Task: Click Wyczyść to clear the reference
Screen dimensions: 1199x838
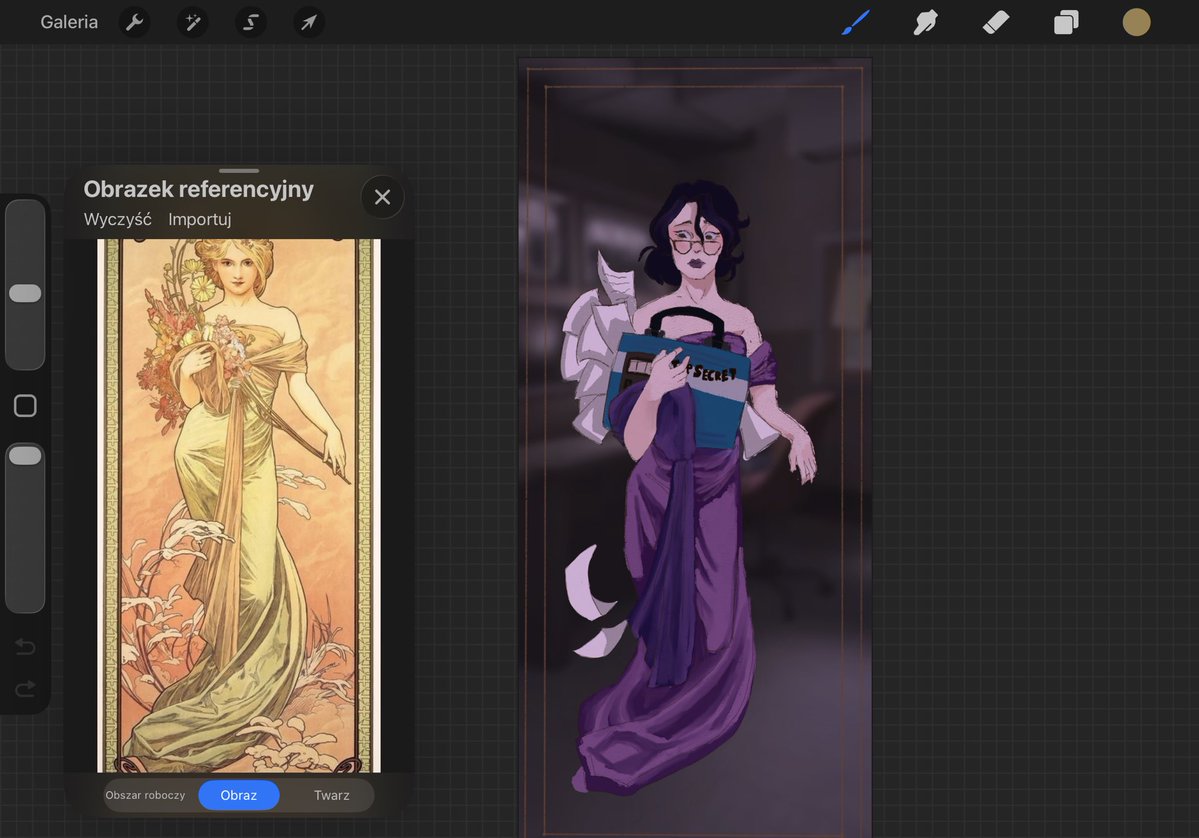Action: (x=118, y=219)
